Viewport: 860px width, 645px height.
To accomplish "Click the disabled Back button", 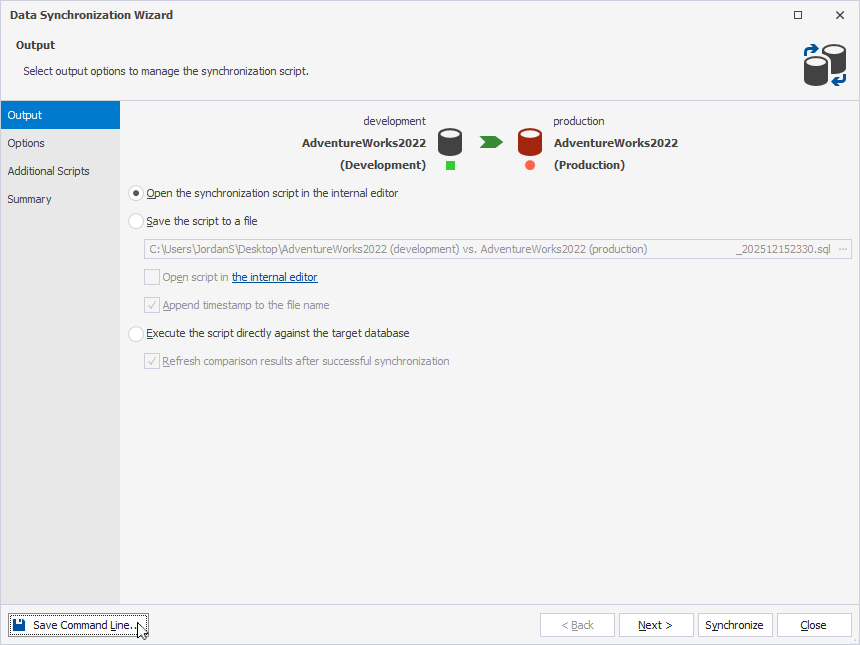I will pyautogui.click(x=577, y=625).
